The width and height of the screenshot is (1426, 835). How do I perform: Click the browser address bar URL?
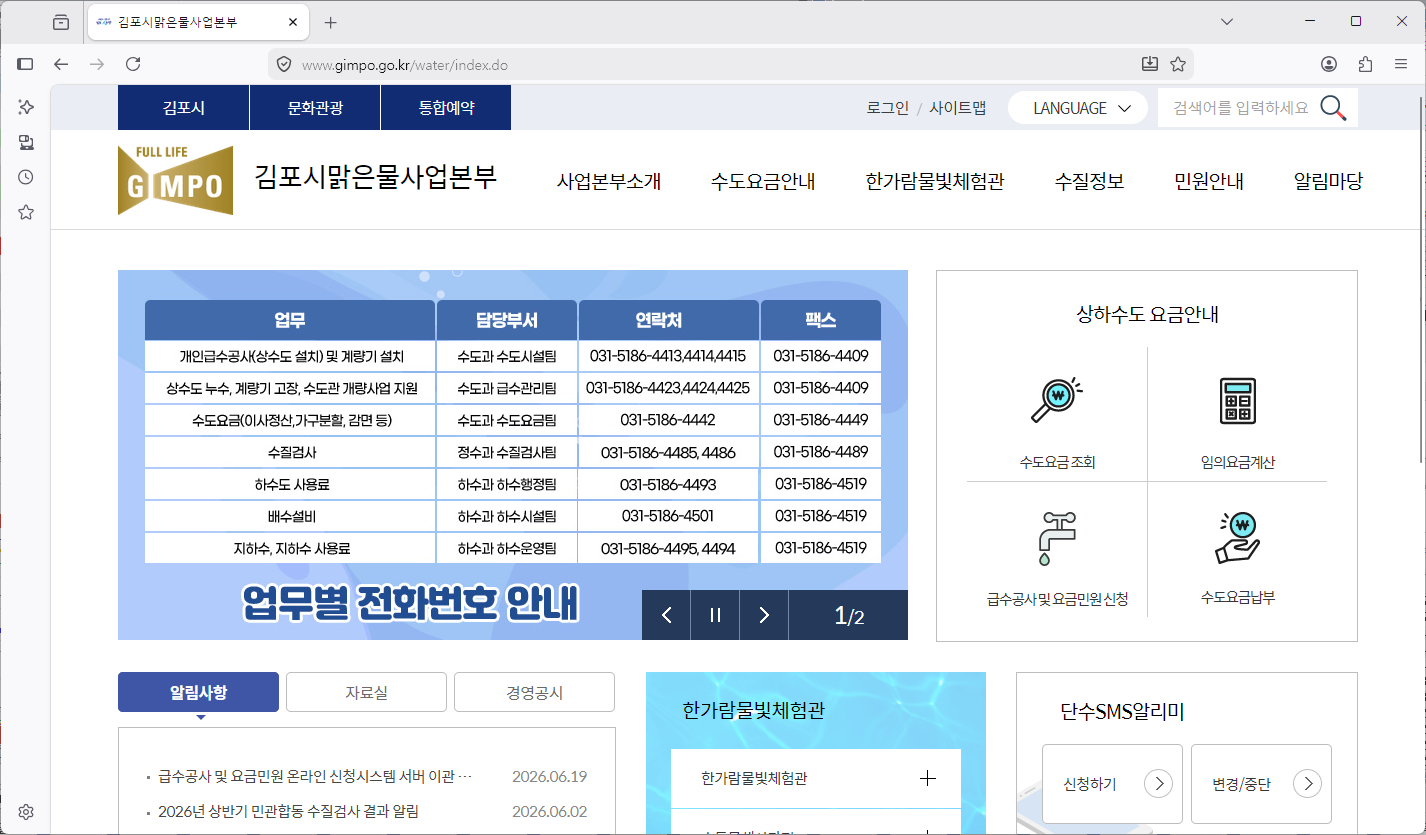[405, 65]
